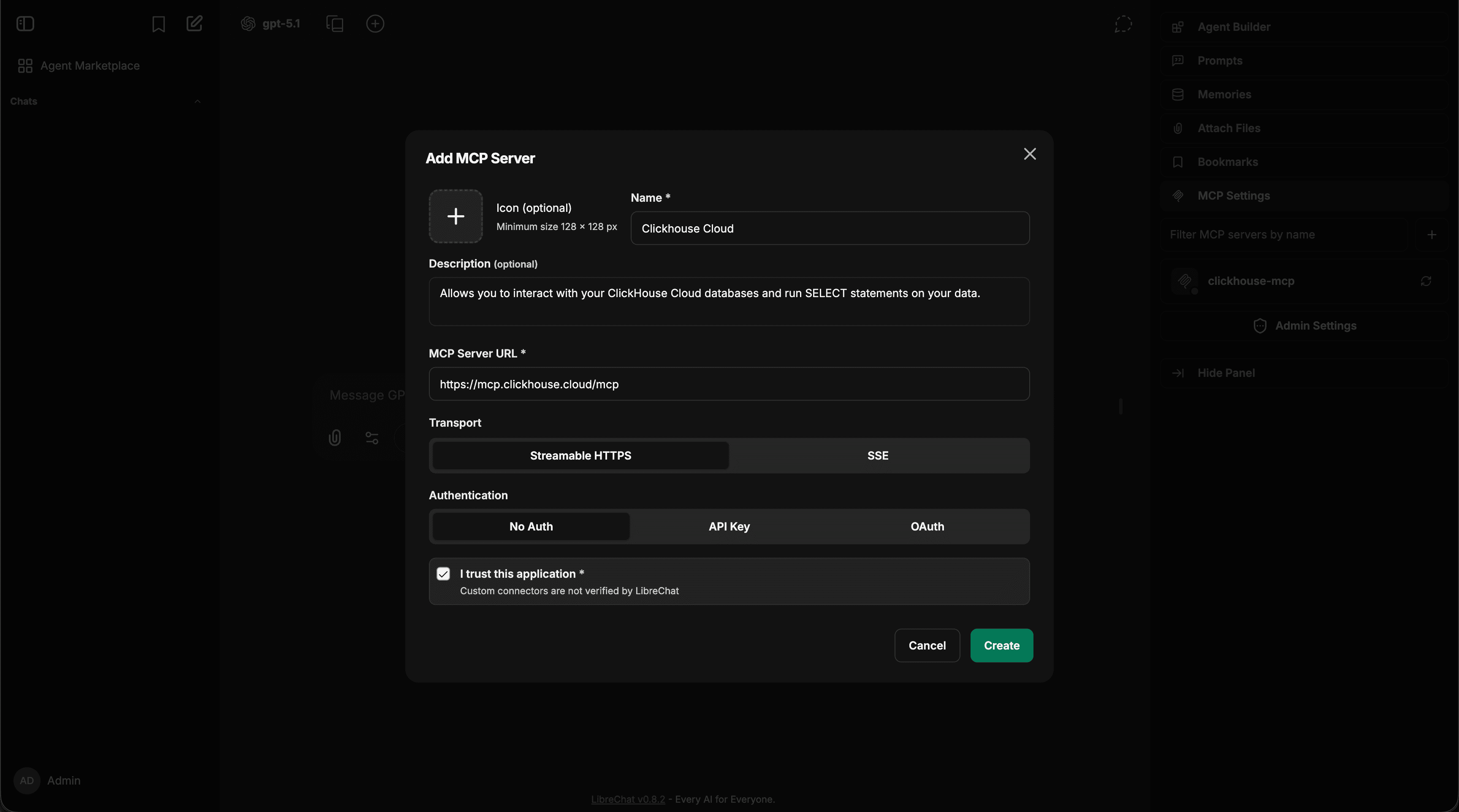
Task: Open the Agent Builder panel
Action: (1235, 27)
